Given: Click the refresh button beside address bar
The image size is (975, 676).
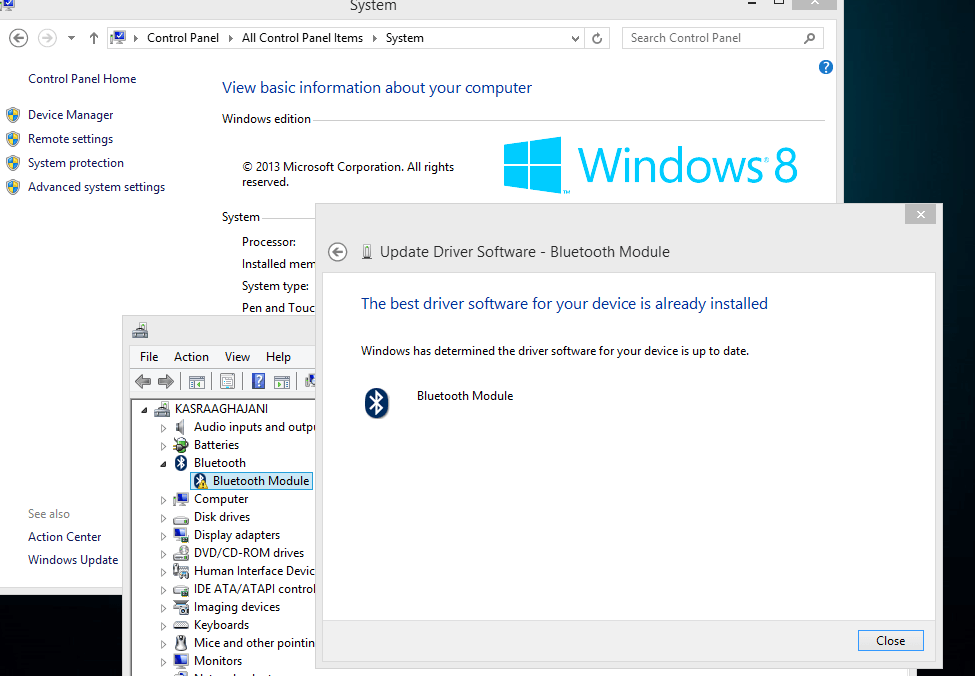Looking at the screenshot, I should 597,37.
